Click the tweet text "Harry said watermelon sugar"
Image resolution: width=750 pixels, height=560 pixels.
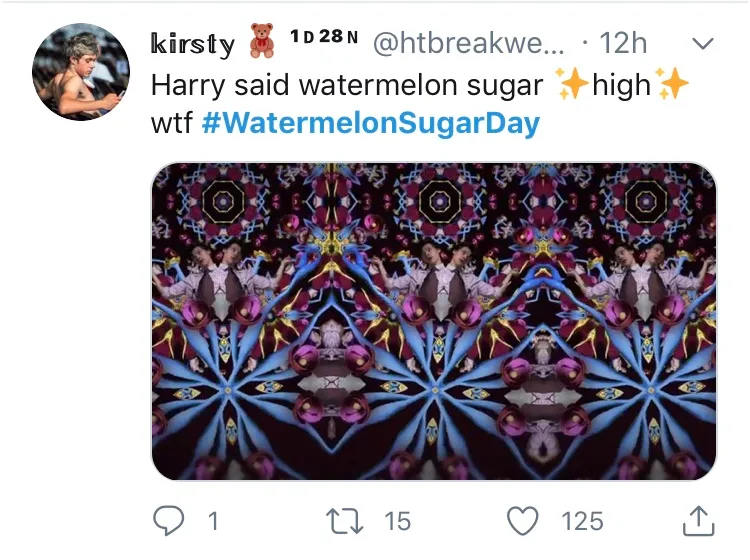tap(346, 86)
